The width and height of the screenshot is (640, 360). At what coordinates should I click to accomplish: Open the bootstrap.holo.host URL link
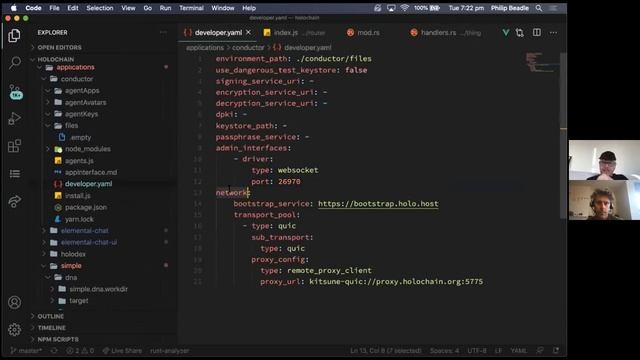[378, 204]
